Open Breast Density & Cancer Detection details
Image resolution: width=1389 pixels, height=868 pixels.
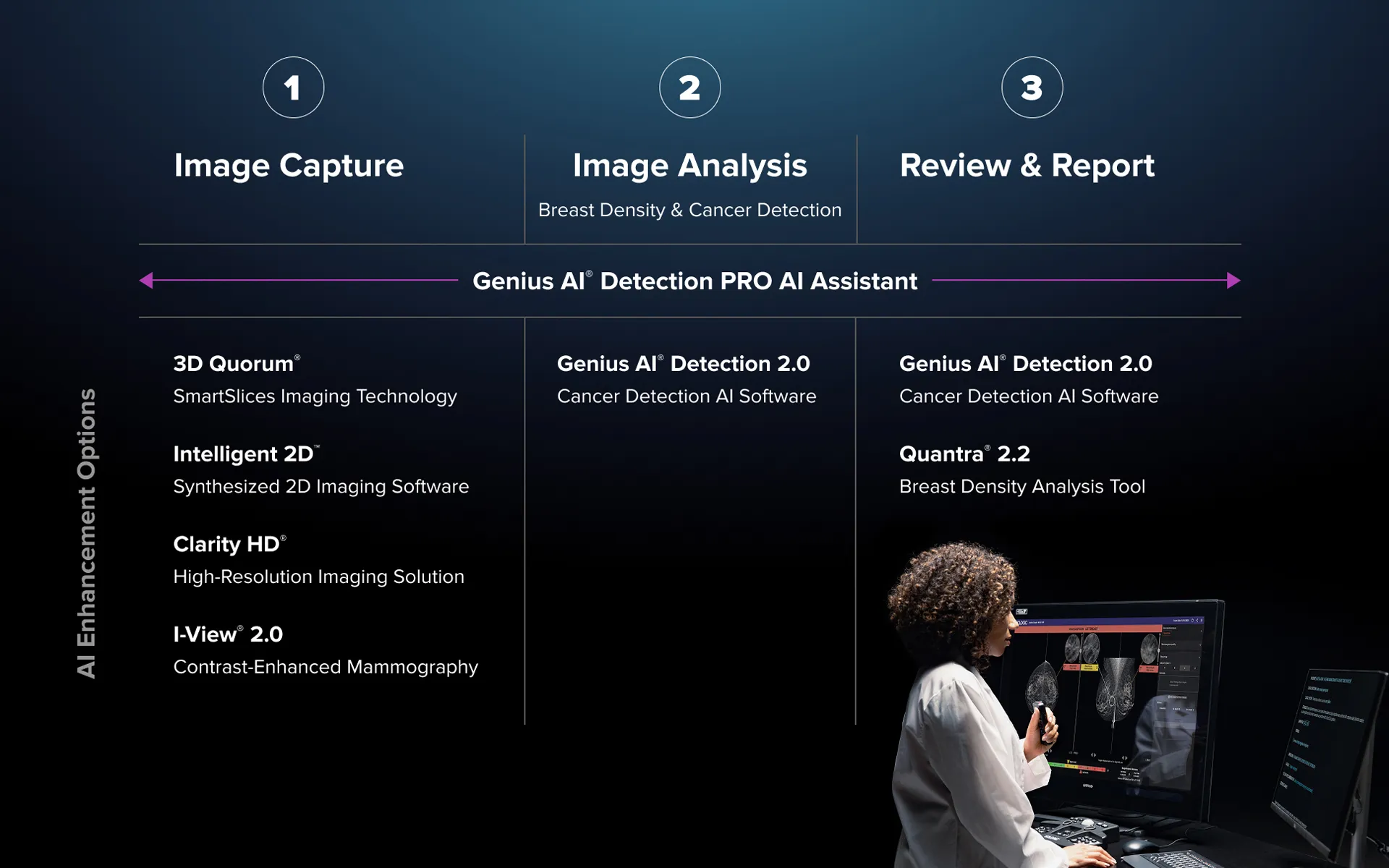689,210
